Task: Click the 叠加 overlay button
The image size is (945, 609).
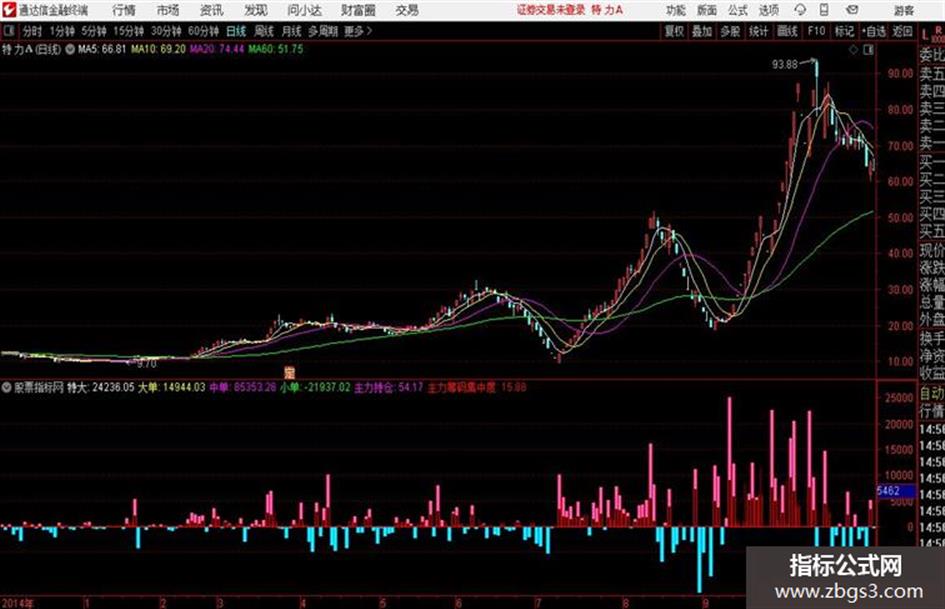Action: 702,31
